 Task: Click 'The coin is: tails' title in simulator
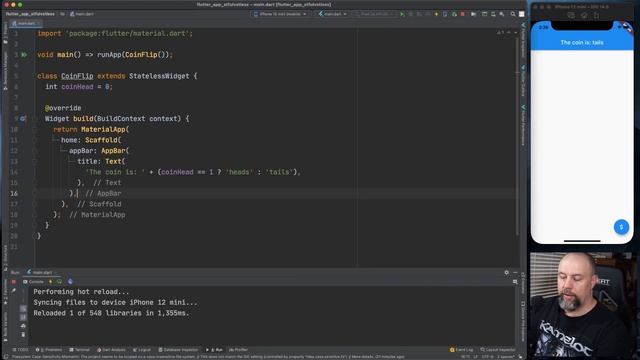[x=582, y=42]
